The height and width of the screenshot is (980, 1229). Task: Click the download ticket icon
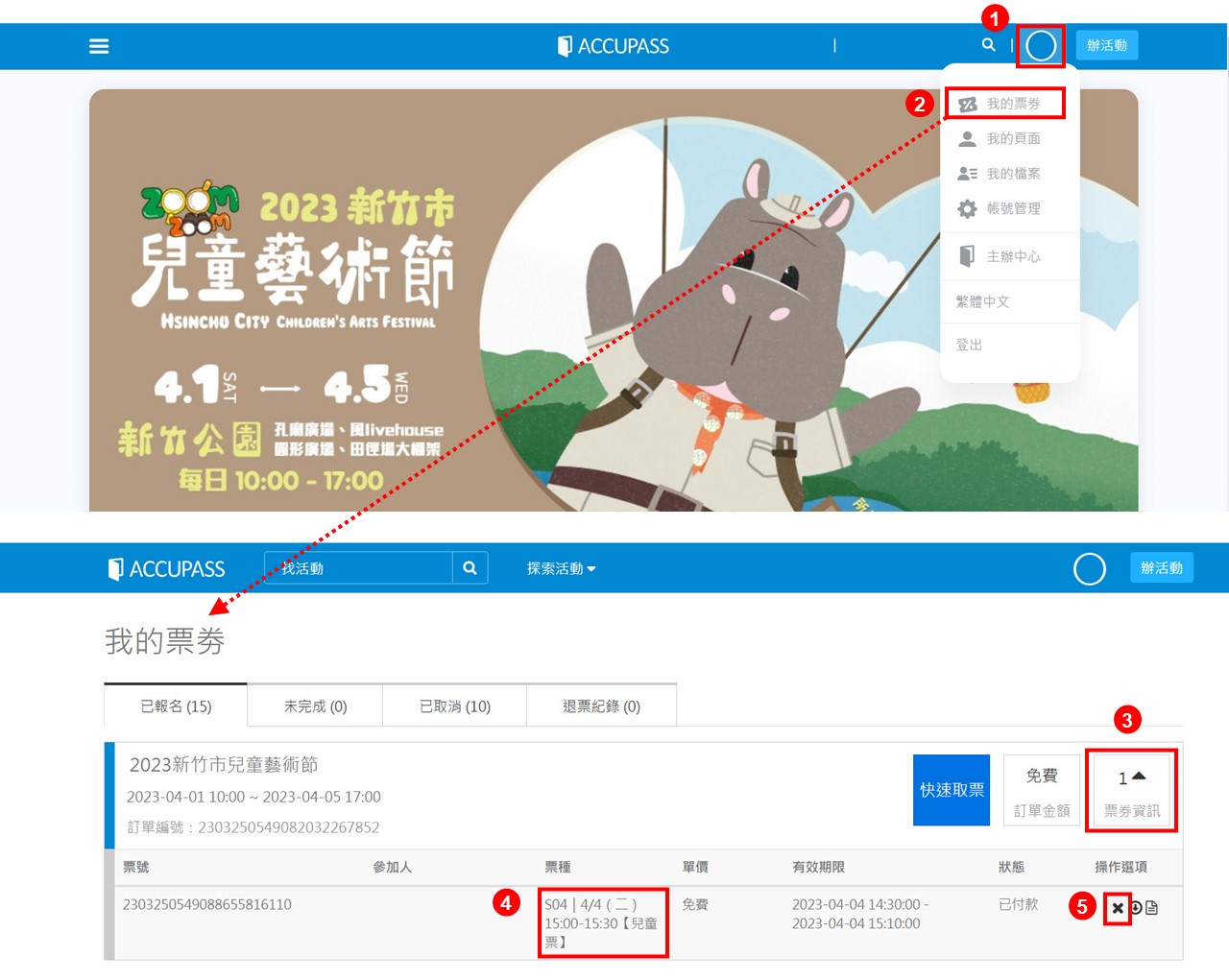coord(1136,908)
